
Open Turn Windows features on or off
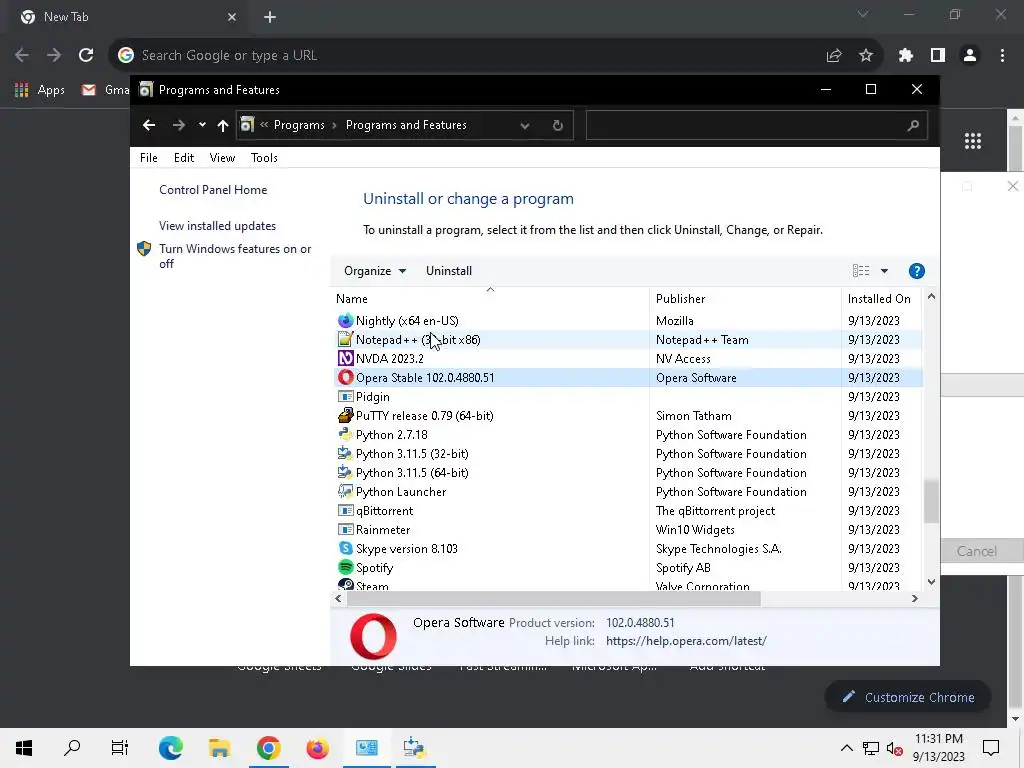tap(235, 256)
